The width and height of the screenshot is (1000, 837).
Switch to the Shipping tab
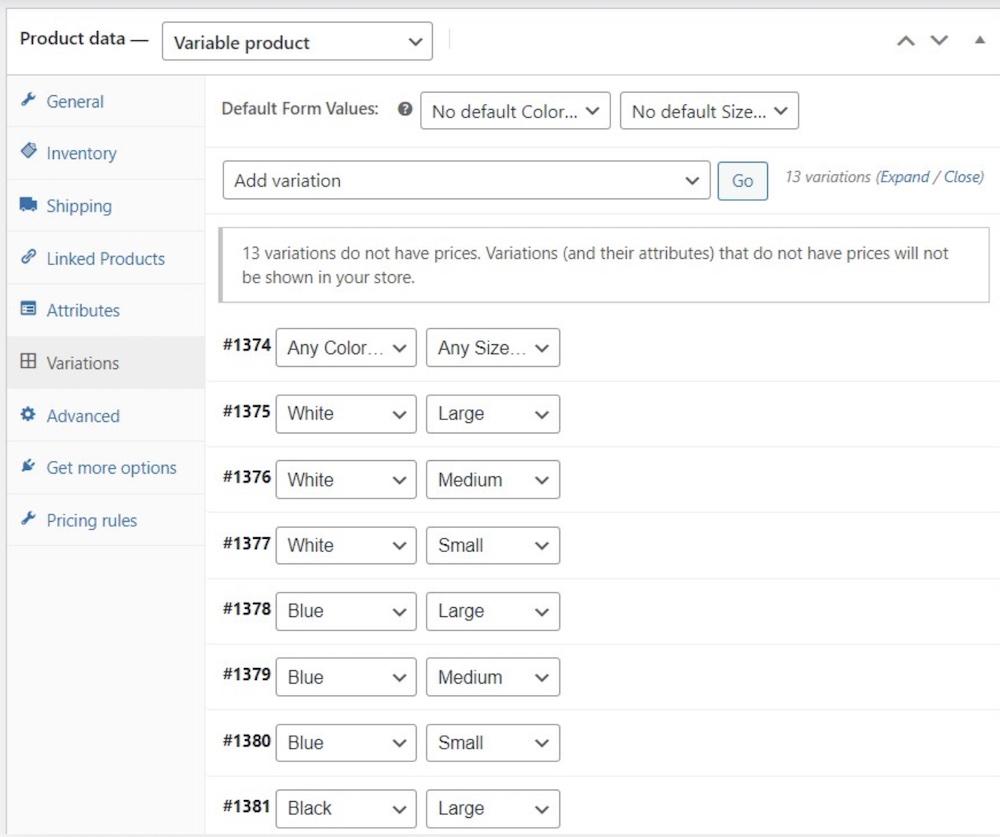click(x=106, y=205)
